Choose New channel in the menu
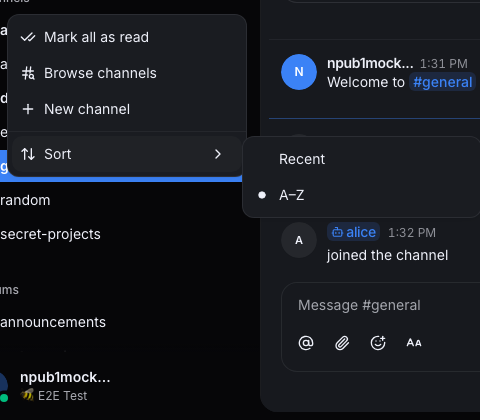The height and width of the screenshot is (420, 480). coord(127,109)
